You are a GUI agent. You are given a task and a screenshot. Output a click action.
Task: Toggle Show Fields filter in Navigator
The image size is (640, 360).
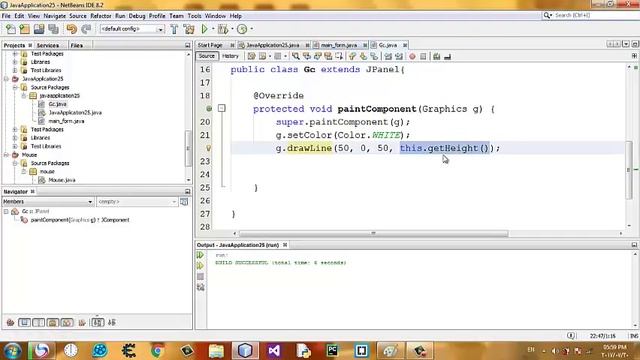24,322
